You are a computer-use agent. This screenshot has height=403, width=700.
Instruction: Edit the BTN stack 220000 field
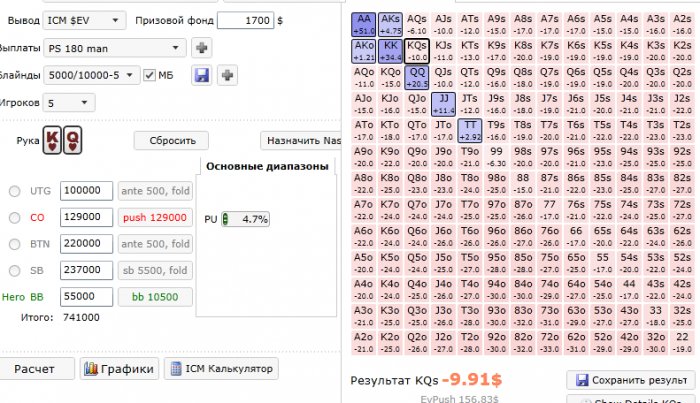pos(86,244)
